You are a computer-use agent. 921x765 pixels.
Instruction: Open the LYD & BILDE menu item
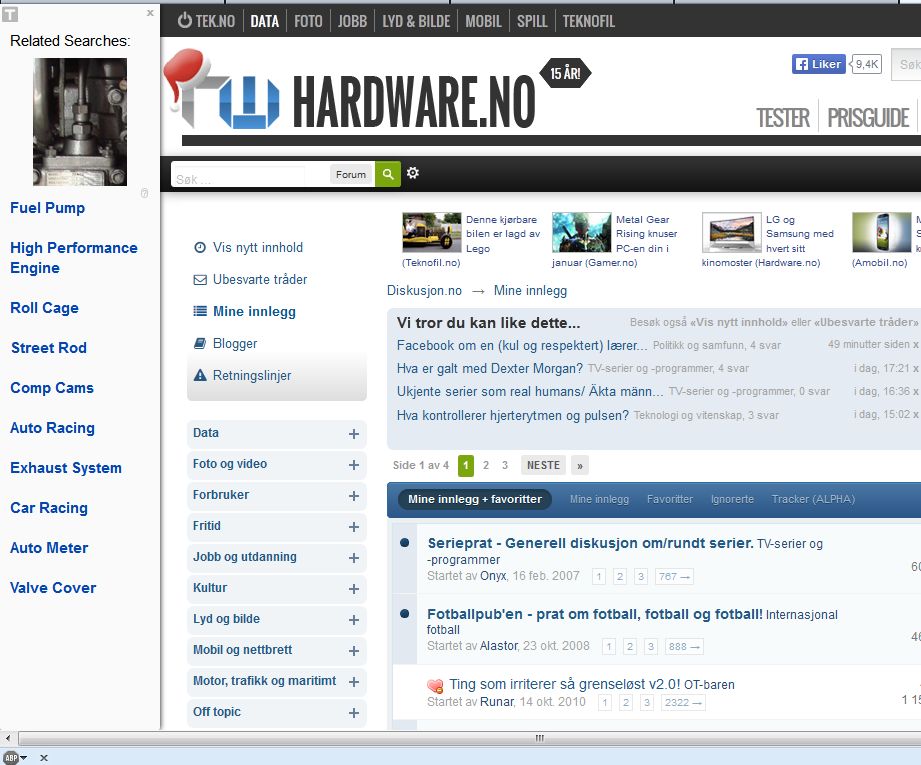click(x=416, y=21)
